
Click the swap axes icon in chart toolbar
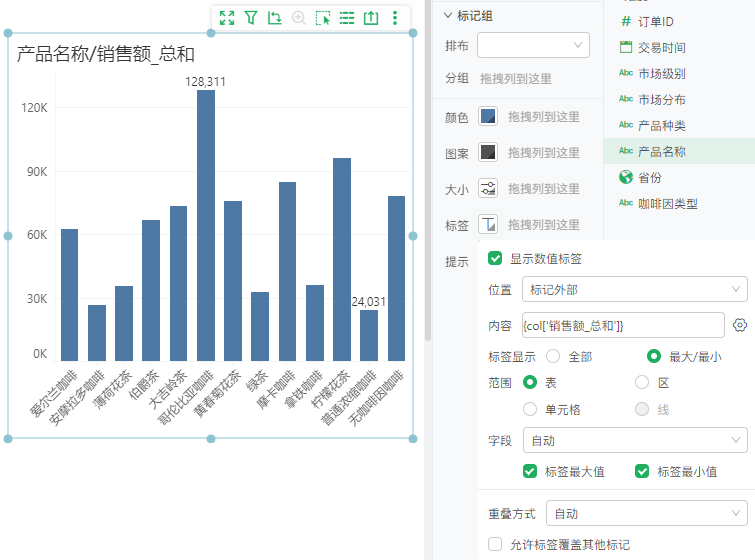coord(274,18)
